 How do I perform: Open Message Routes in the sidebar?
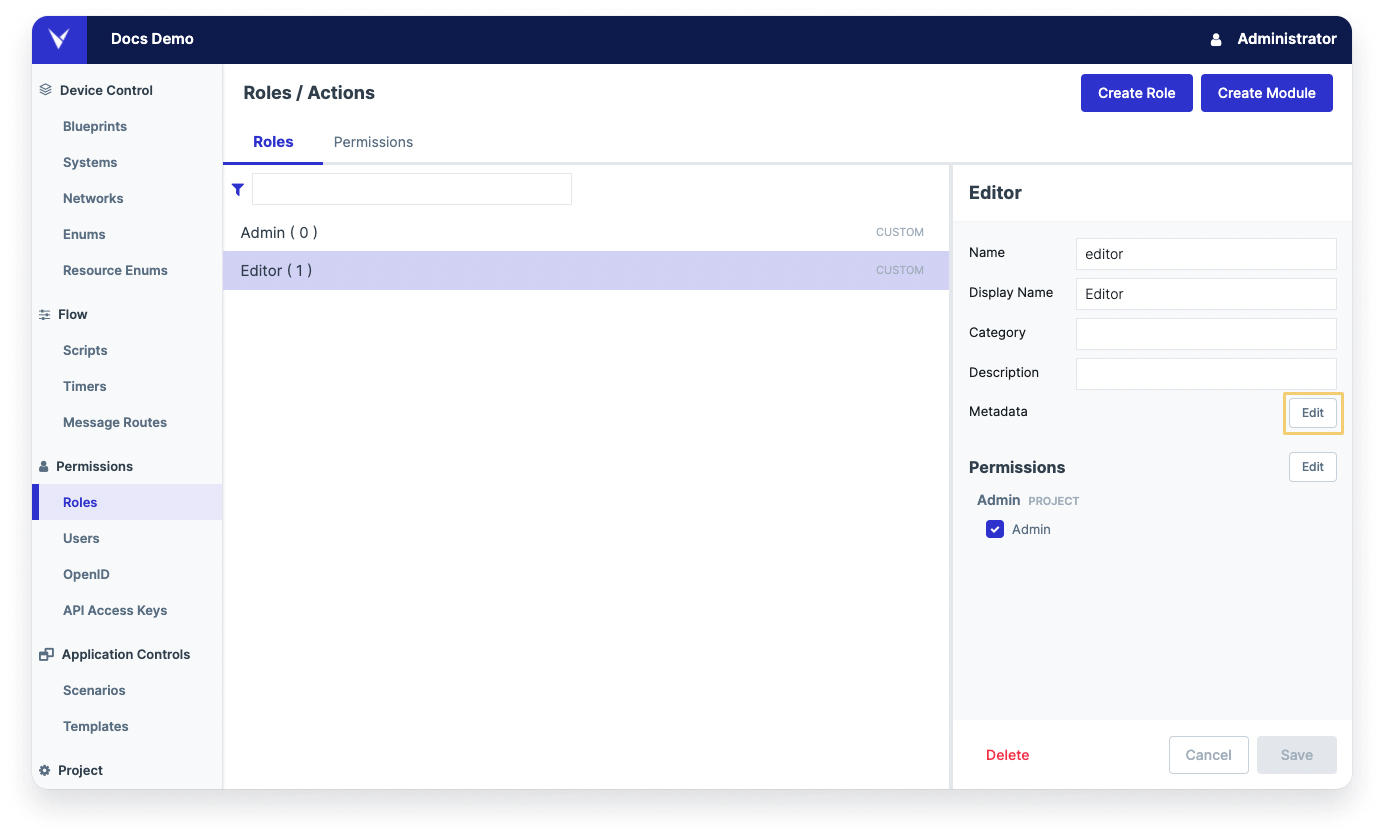coord(115,422)
